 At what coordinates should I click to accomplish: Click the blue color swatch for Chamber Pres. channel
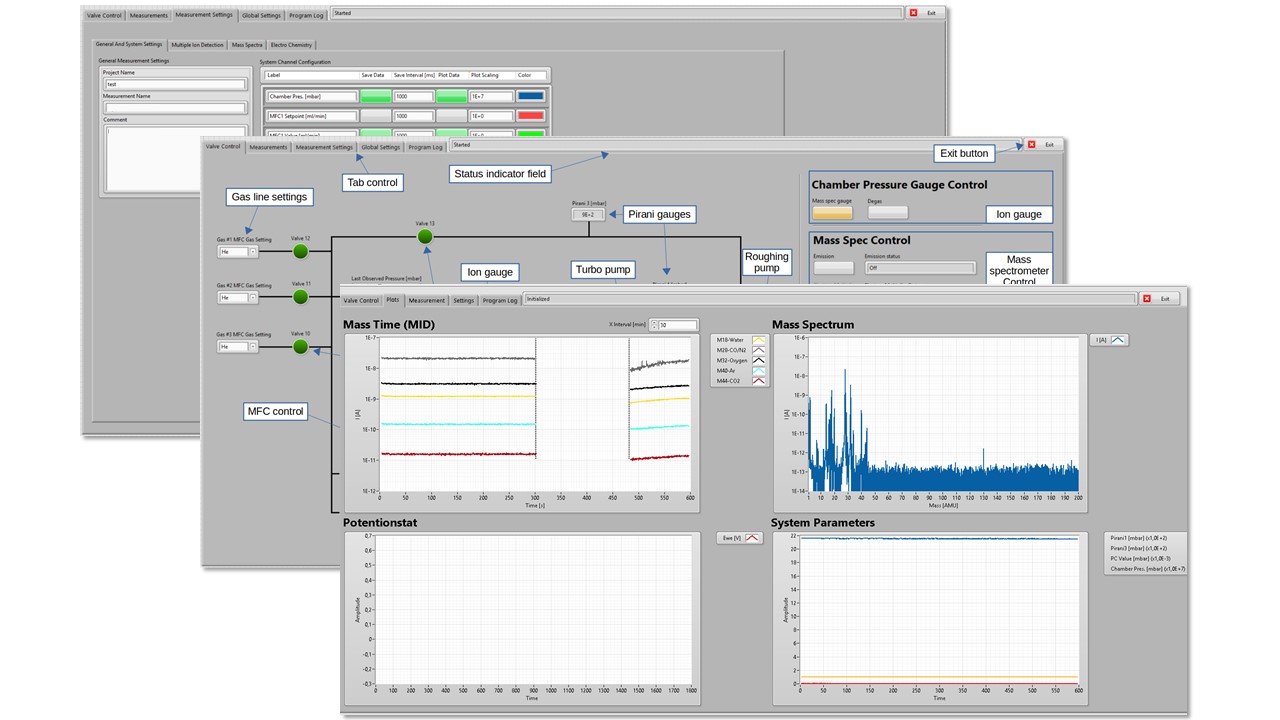pyautogui.click(x=530, y=95)
